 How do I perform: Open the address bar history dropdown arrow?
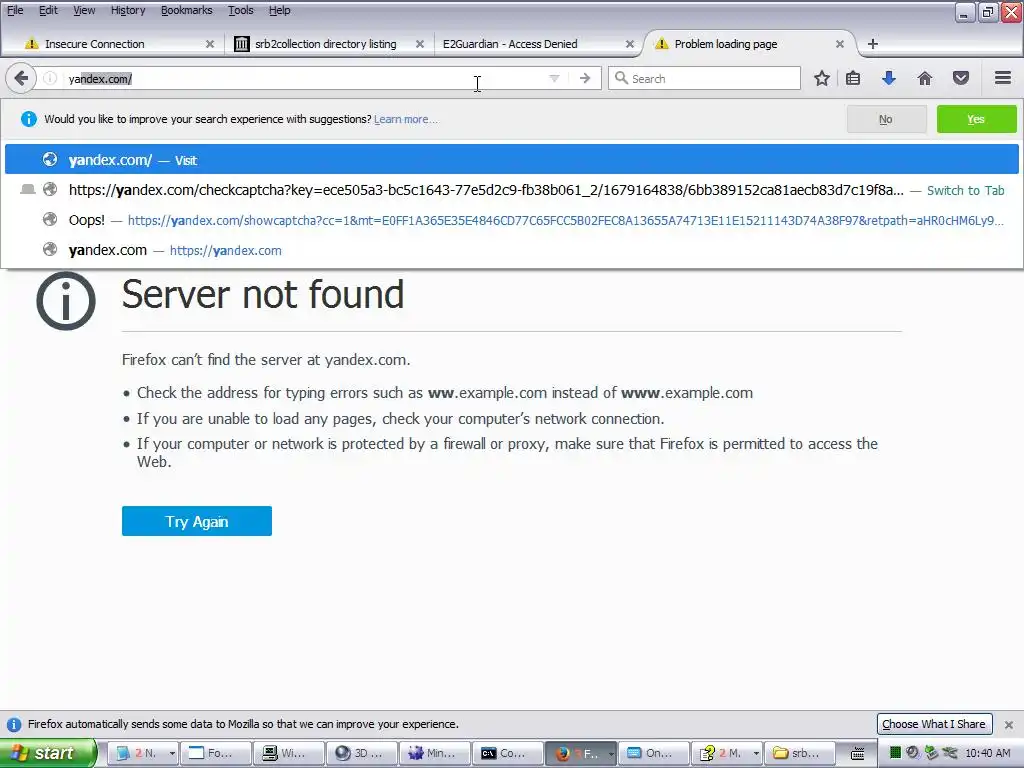tap(554, 78)
